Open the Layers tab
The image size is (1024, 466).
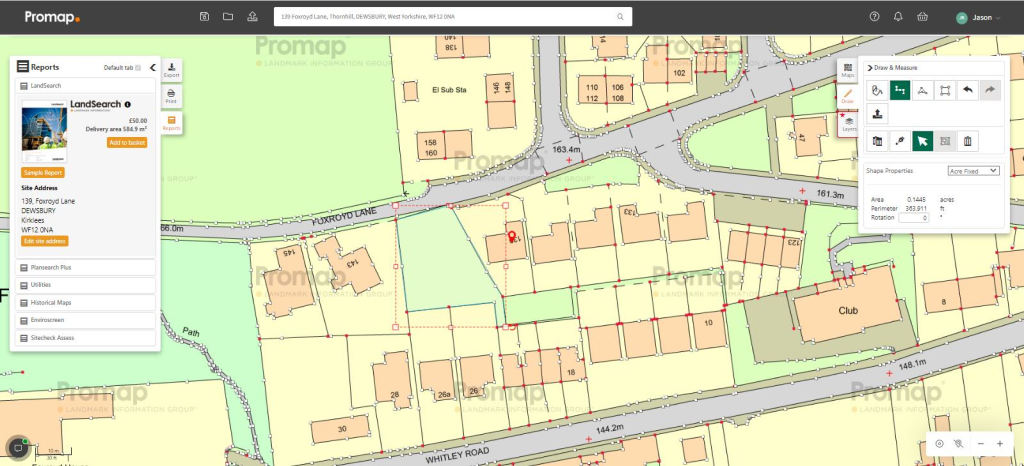click(848, 124)
